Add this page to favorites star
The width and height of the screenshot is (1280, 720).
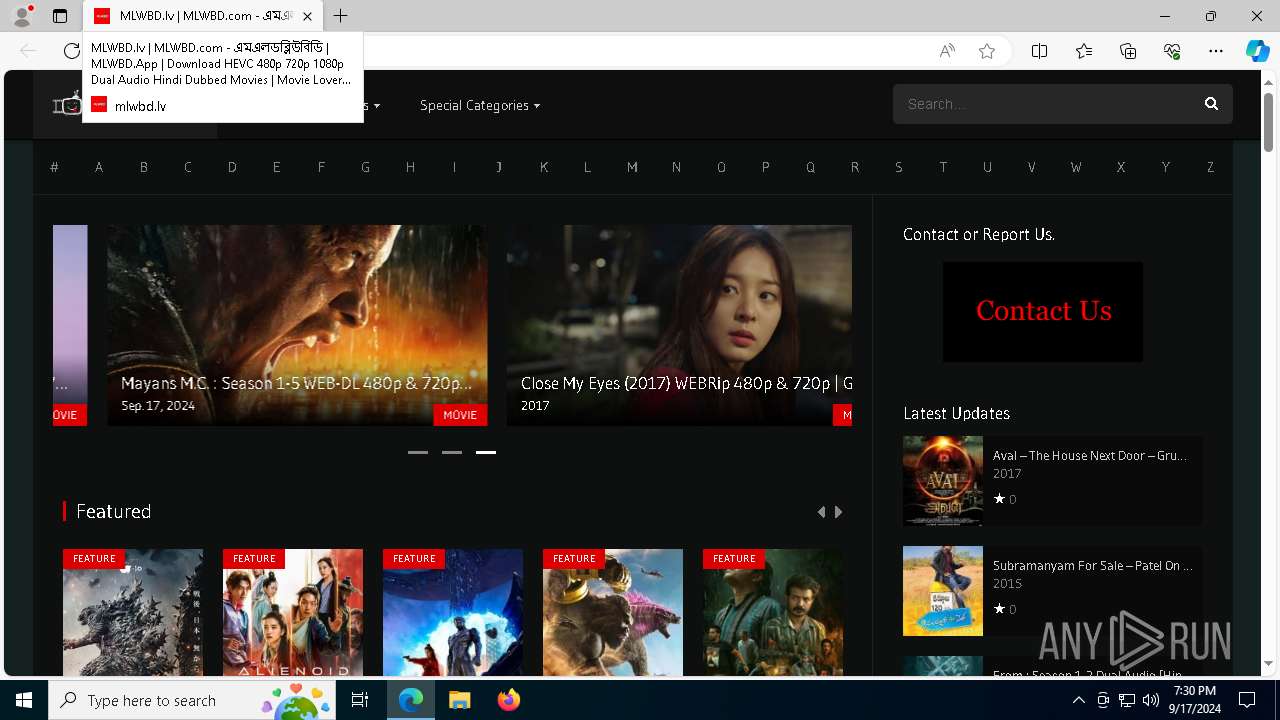tap(987, 51)
